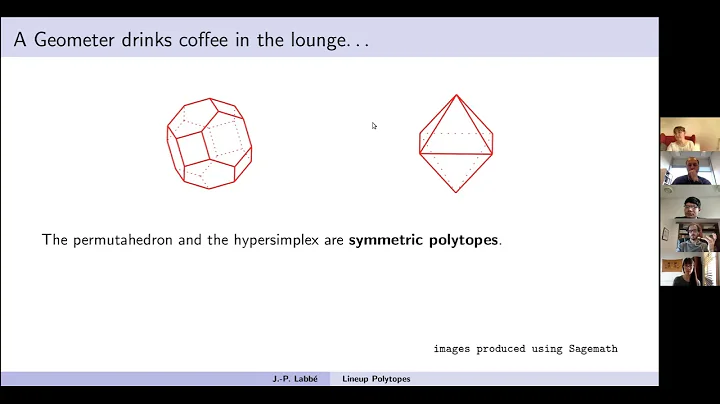Click the author name "J.-P. Labbé" in footer
720x404 pixels.
coord(295,379)
